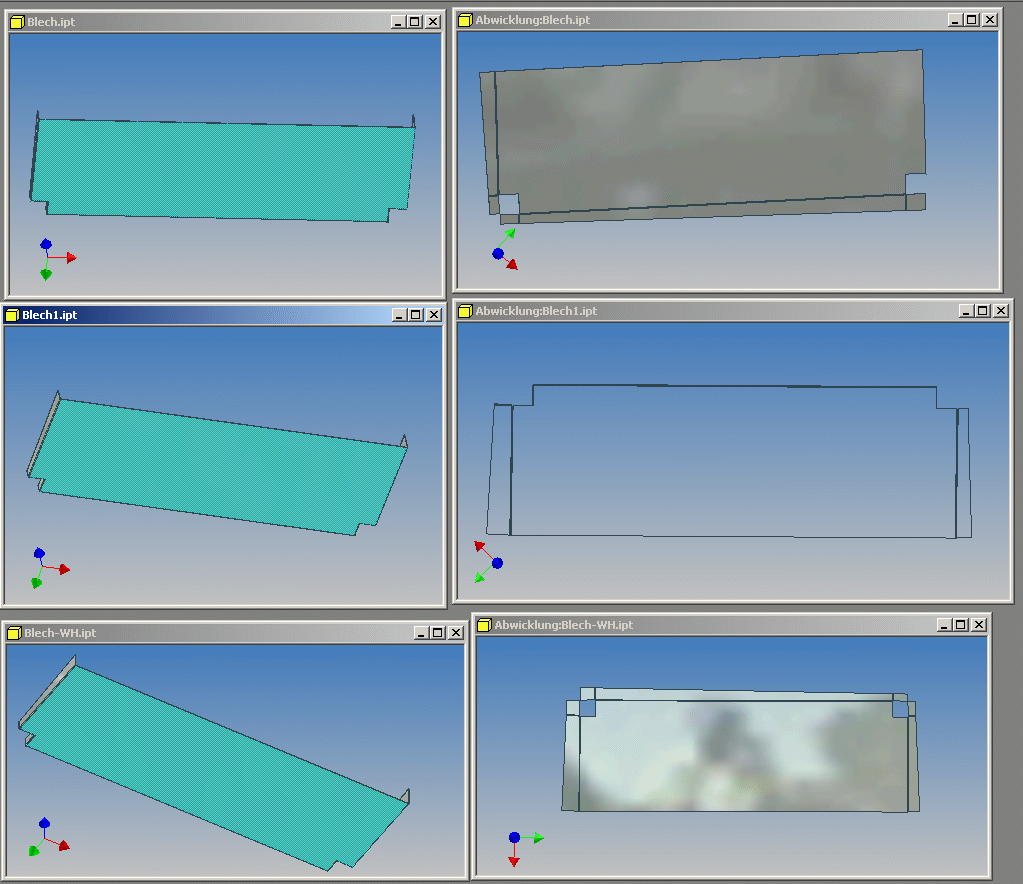Screen dimensions: 1023x884
Task: Minimize the Blech1.ipt window
Action: (399, 314)
